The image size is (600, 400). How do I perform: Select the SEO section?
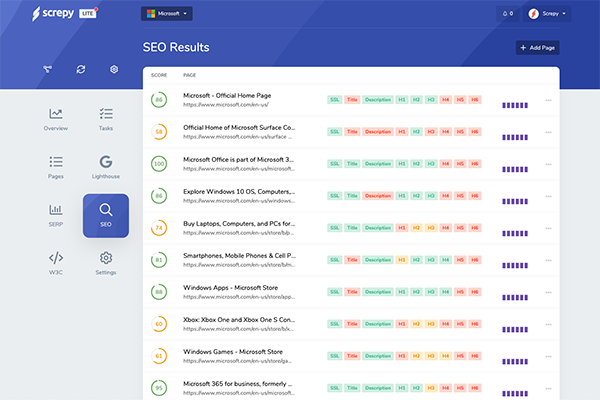coord(106,216)
